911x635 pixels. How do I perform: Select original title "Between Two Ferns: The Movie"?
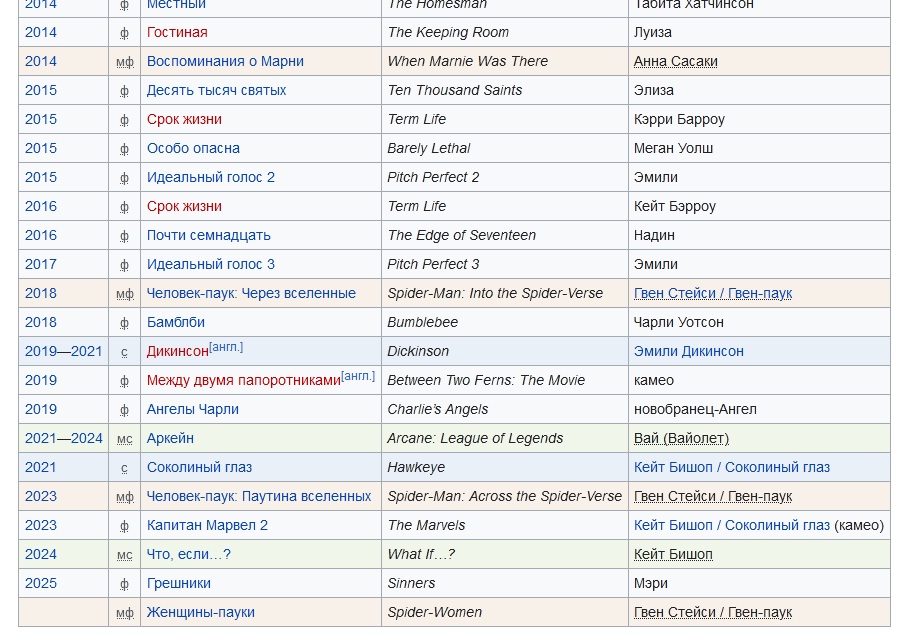click(x=486, y=381)
